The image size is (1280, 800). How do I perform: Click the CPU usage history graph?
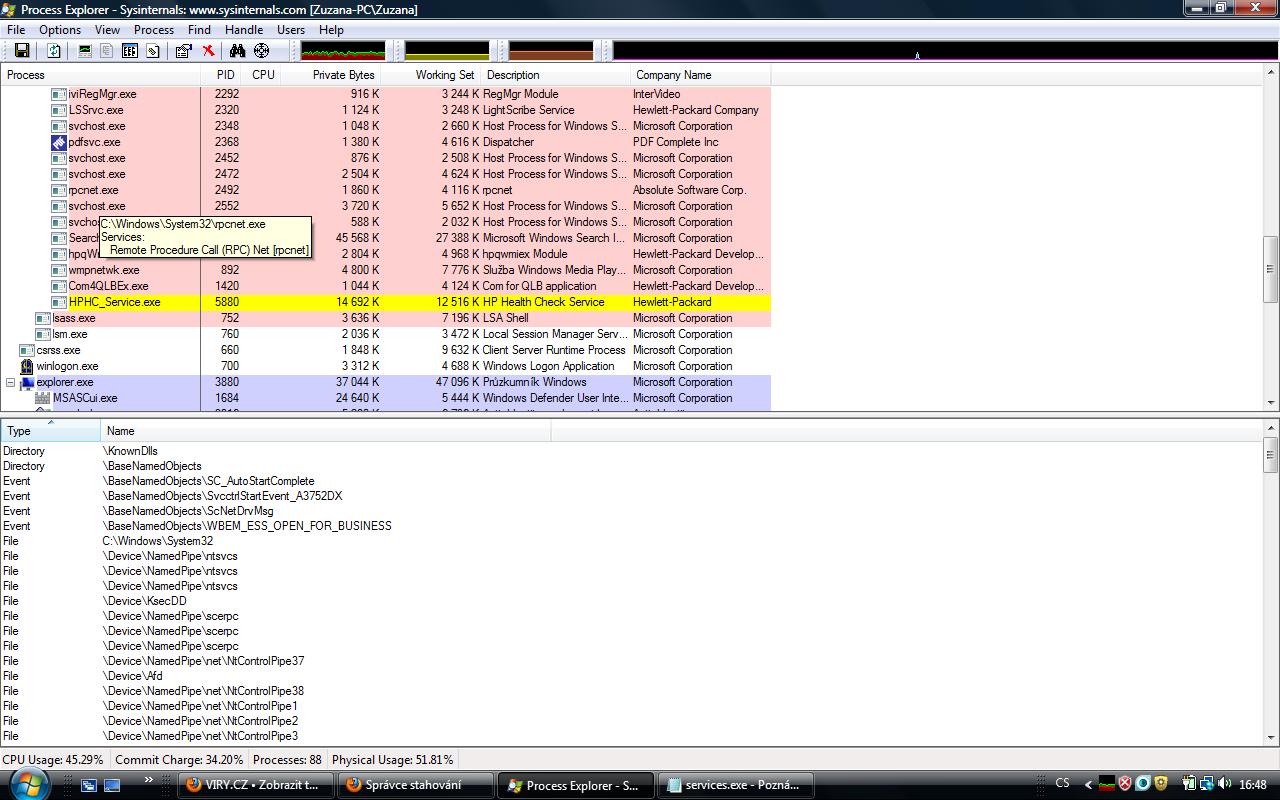pos(343,50)
